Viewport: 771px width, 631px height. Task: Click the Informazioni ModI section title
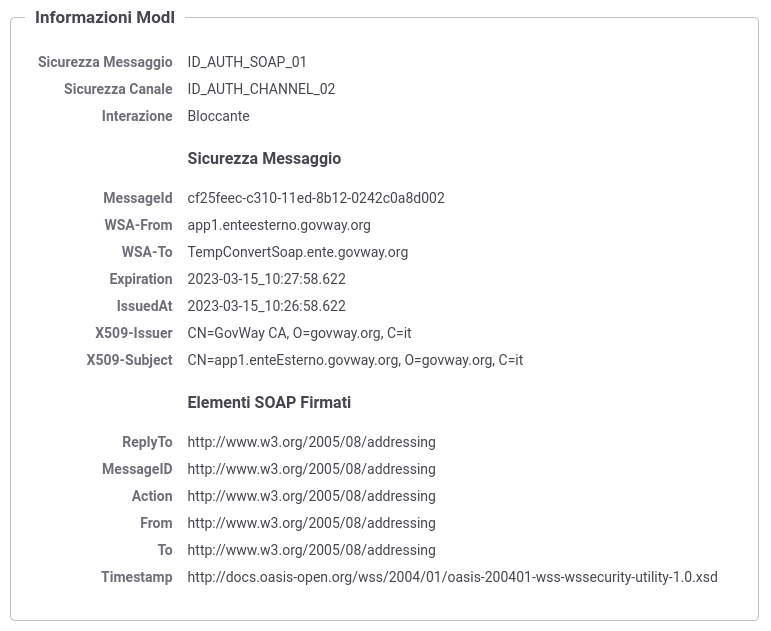[105, 17]
